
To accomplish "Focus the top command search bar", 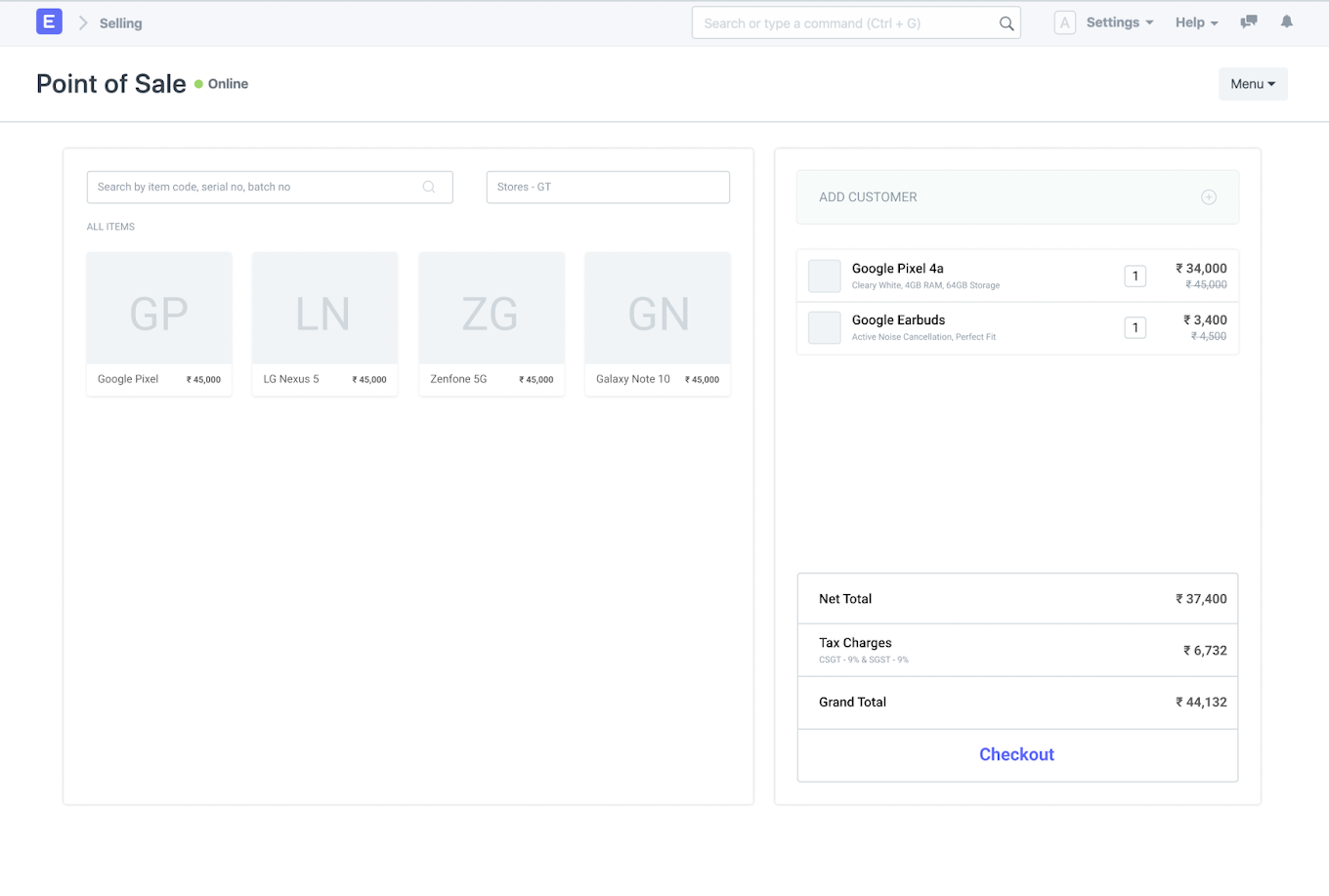I will pyautogui.click(x=856, y=23).
